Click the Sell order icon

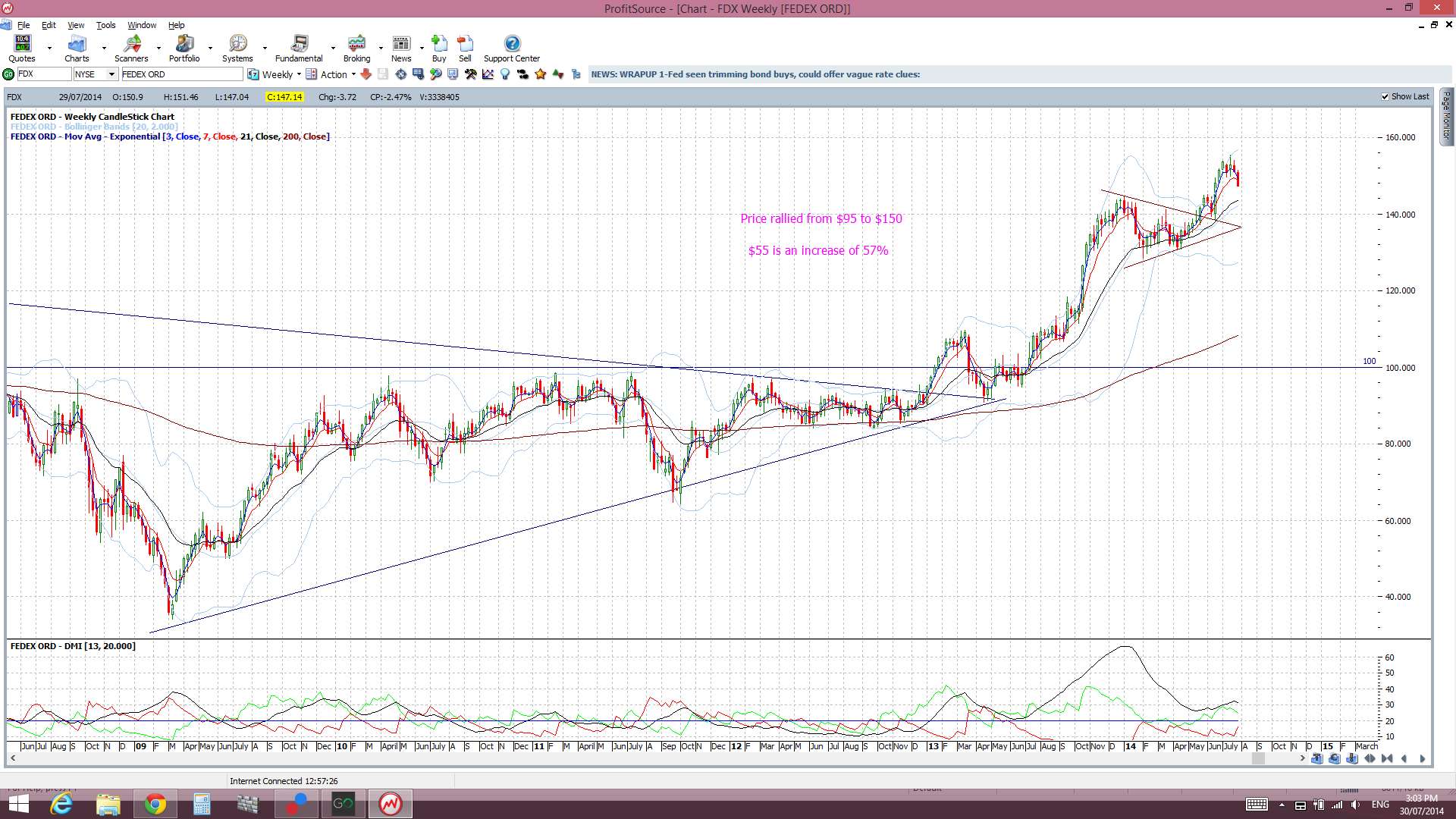coord(465,49)
